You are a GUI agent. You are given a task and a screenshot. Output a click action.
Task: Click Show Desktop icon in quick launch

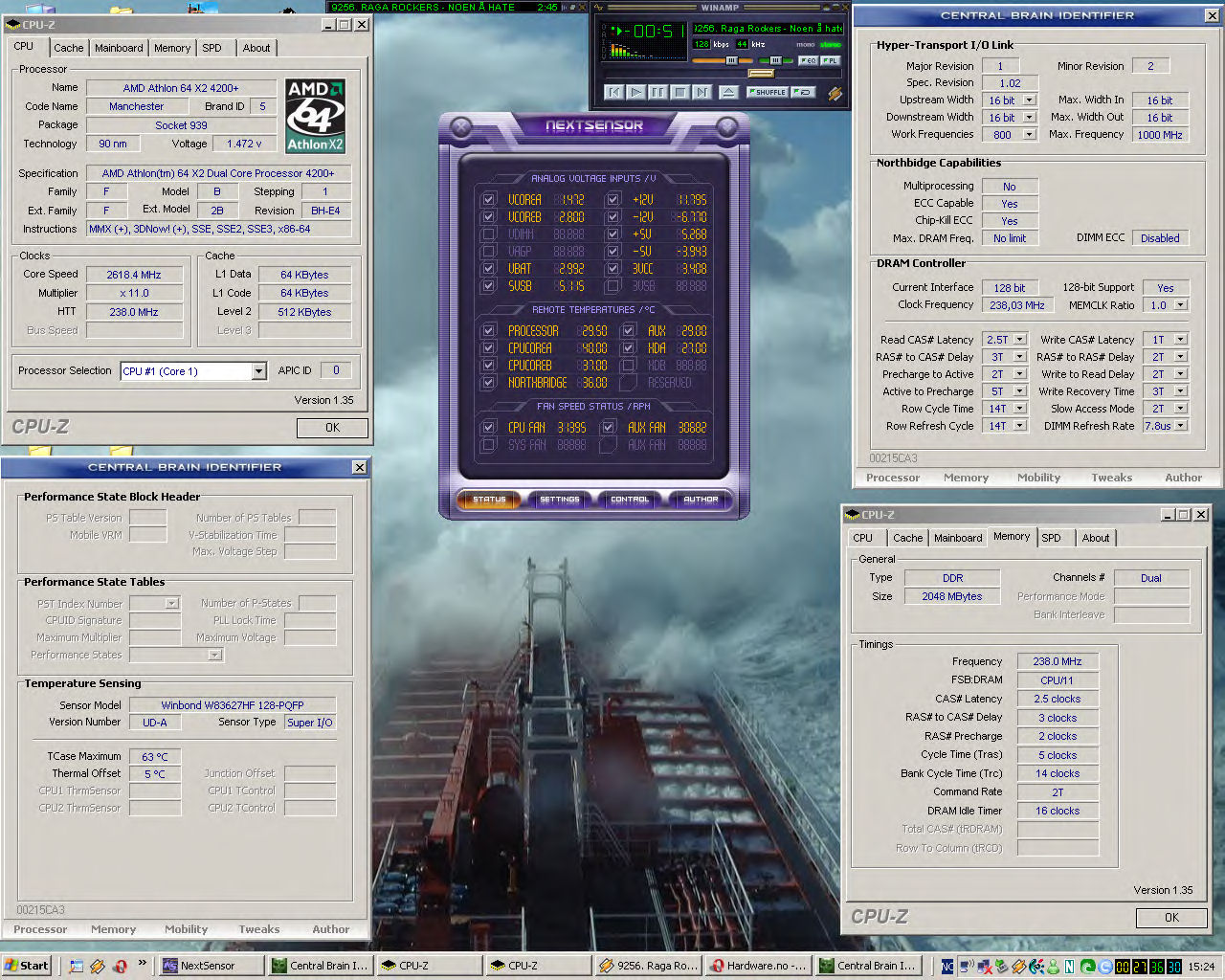click(77, 966)
